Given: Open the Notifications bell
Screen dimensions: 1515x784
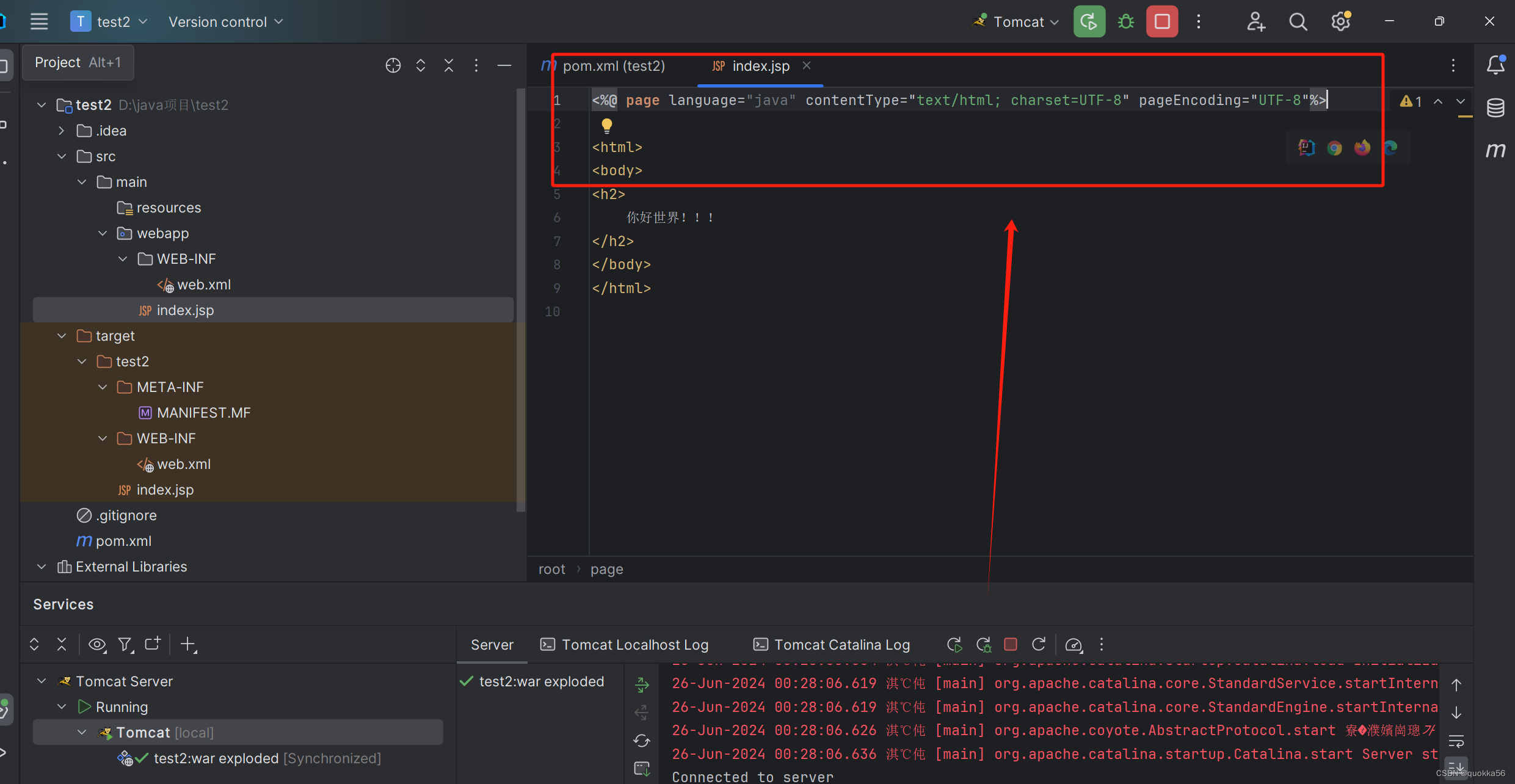Looking at the screenshot, I should (1495, 65).
